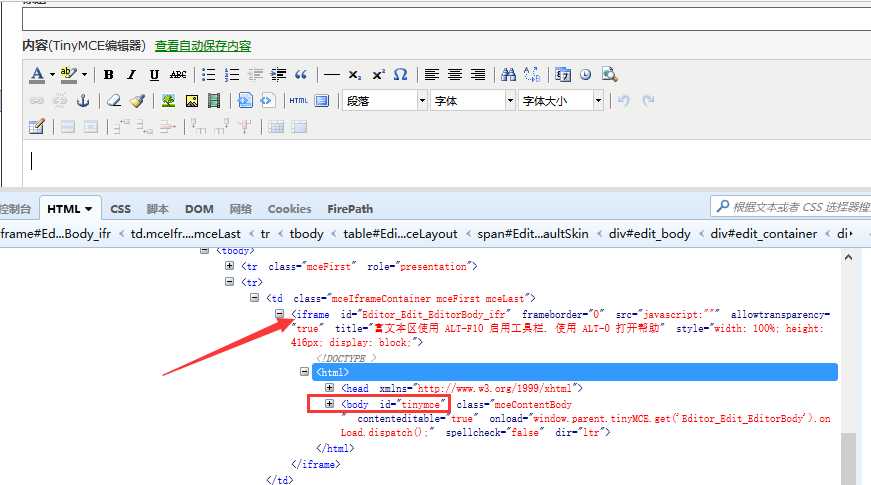Increase indent of the paragraph
This screenshot has height=485, width=871.
click(278, 75)
